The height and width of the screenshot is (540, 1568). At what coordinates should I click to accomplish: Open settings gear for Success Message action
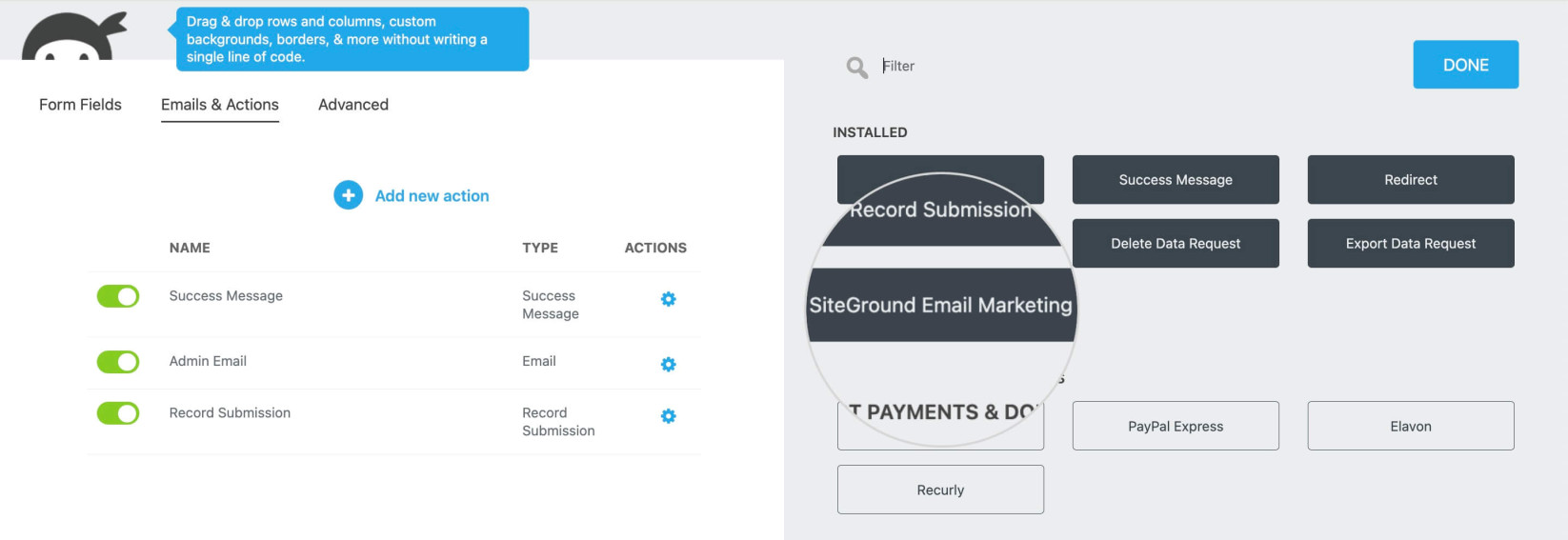[669, 299]
